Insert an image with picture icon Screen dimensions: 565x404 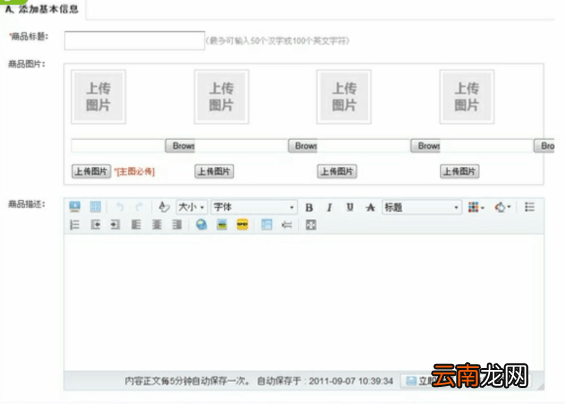tap(222, 225)
